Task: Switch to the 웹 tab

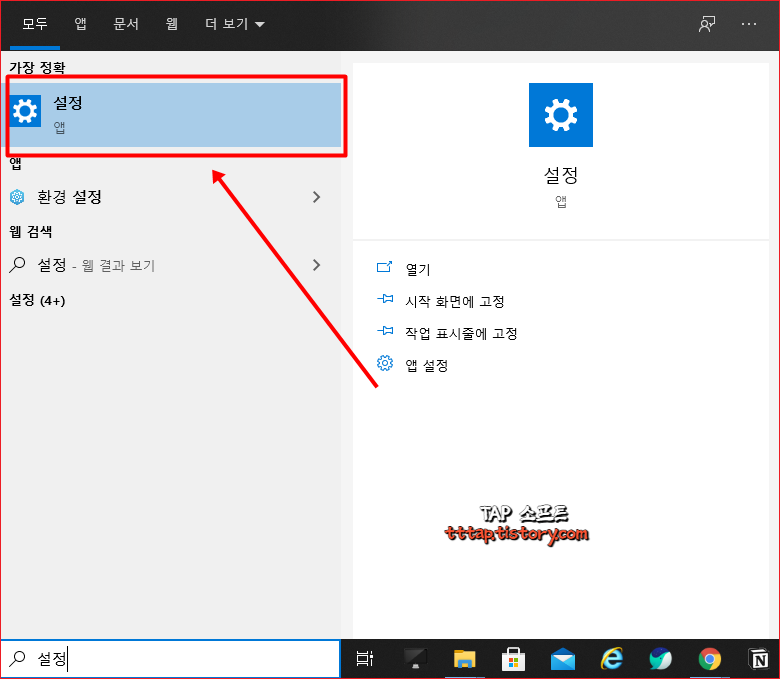Action: tap(172, 24)
